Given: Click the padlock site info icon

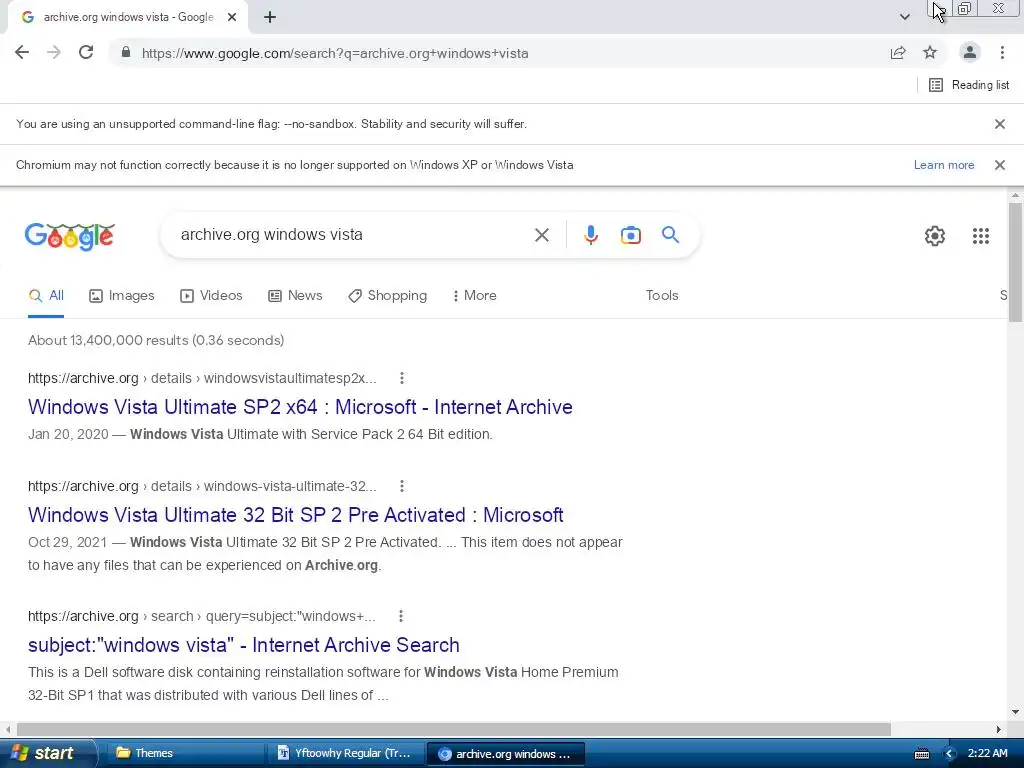Looking at the screenshot, I should (126, 53).
